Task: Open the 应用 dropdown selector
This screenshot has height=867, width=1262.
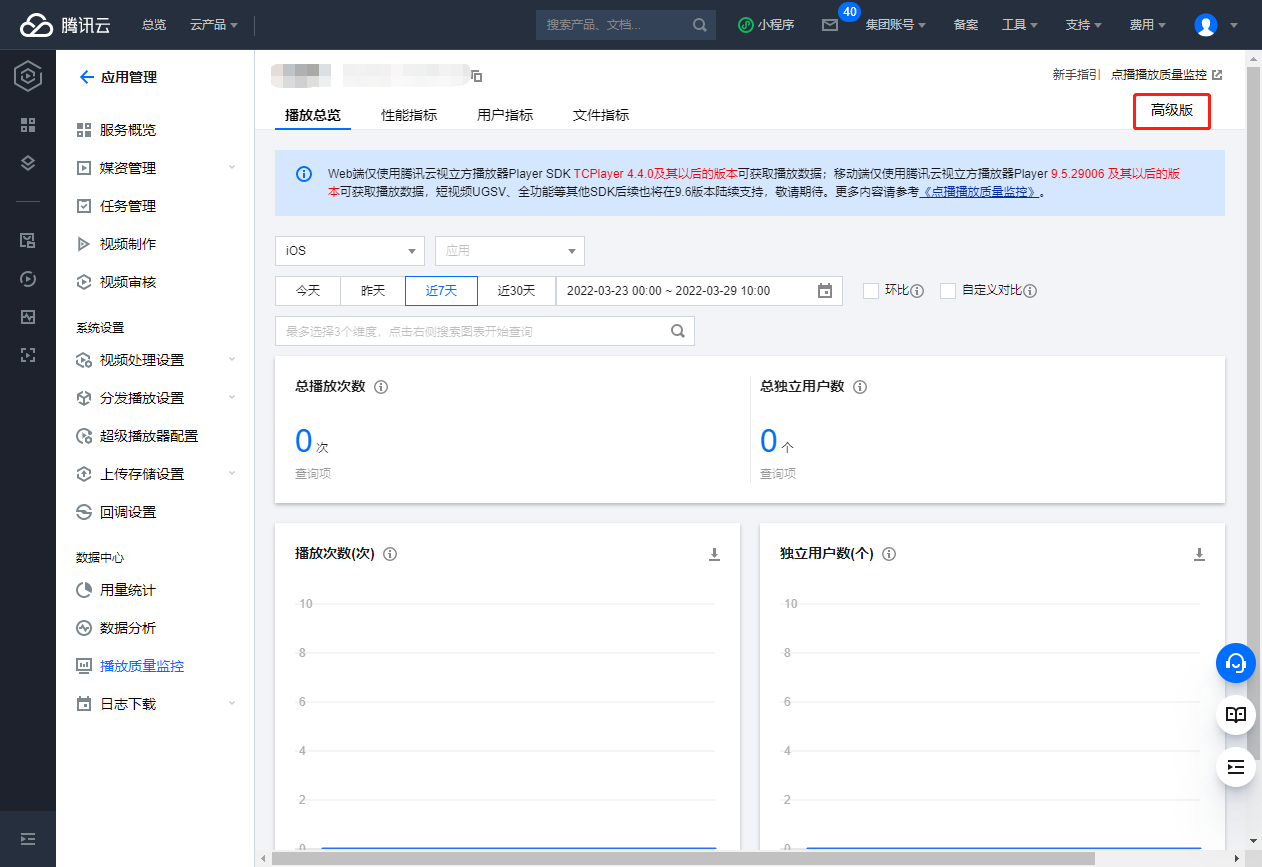Action: (509, 251)
